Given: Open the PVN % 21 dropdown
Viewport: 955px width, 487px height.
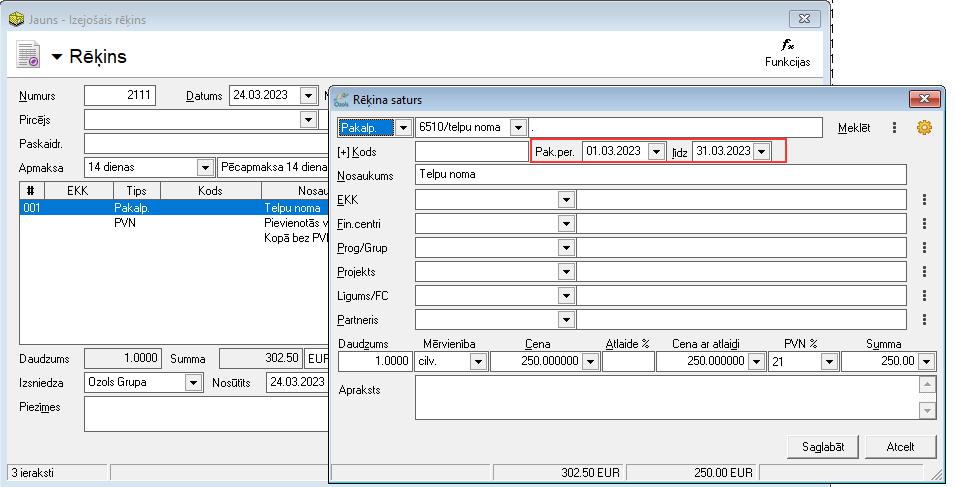Looking at the screenshot, I should coord(829,362).
